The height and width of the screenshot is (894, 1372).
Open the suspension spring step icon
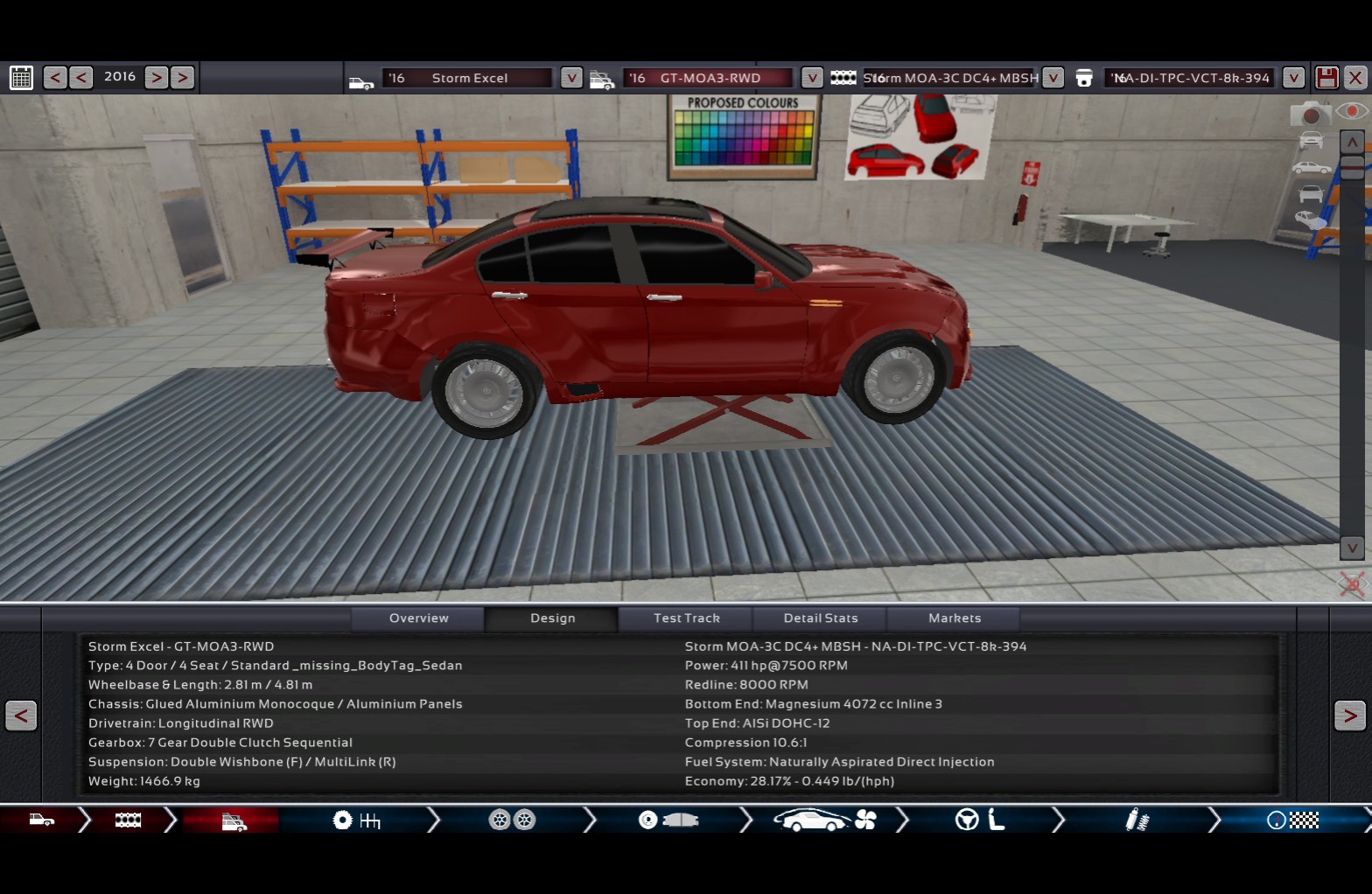pyautogui.click(x=1137, y=821)
